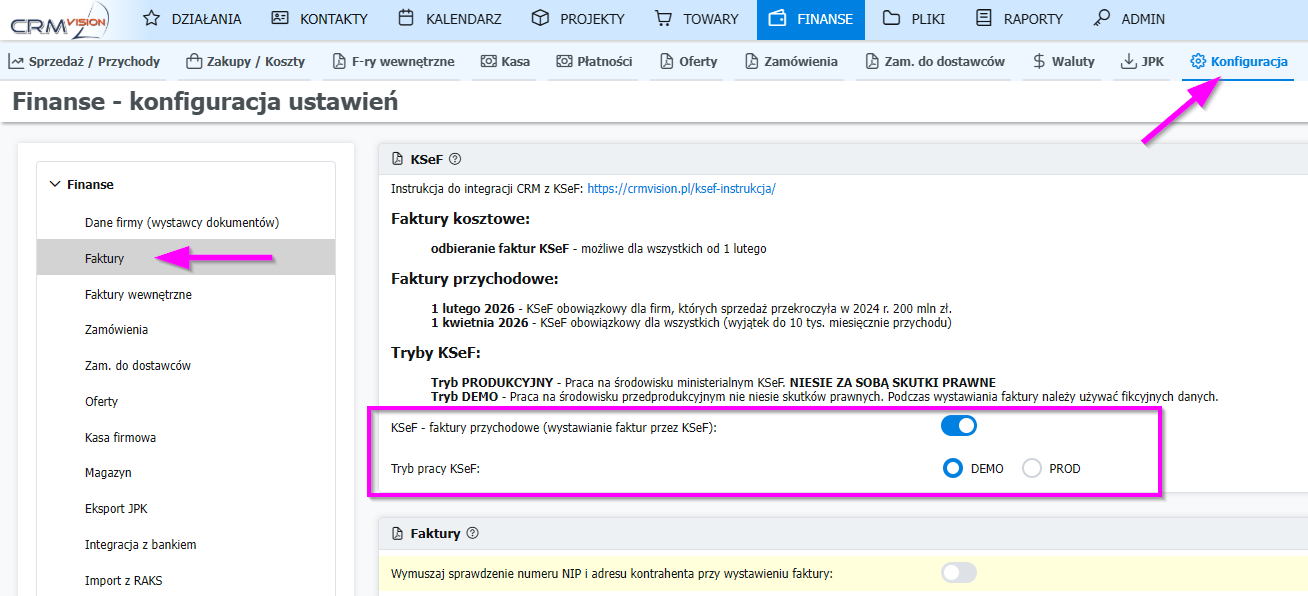This screenshot has width=1308, height=596.
Task: Open Konfiguracja gear settings
Action: [1238, 61]
